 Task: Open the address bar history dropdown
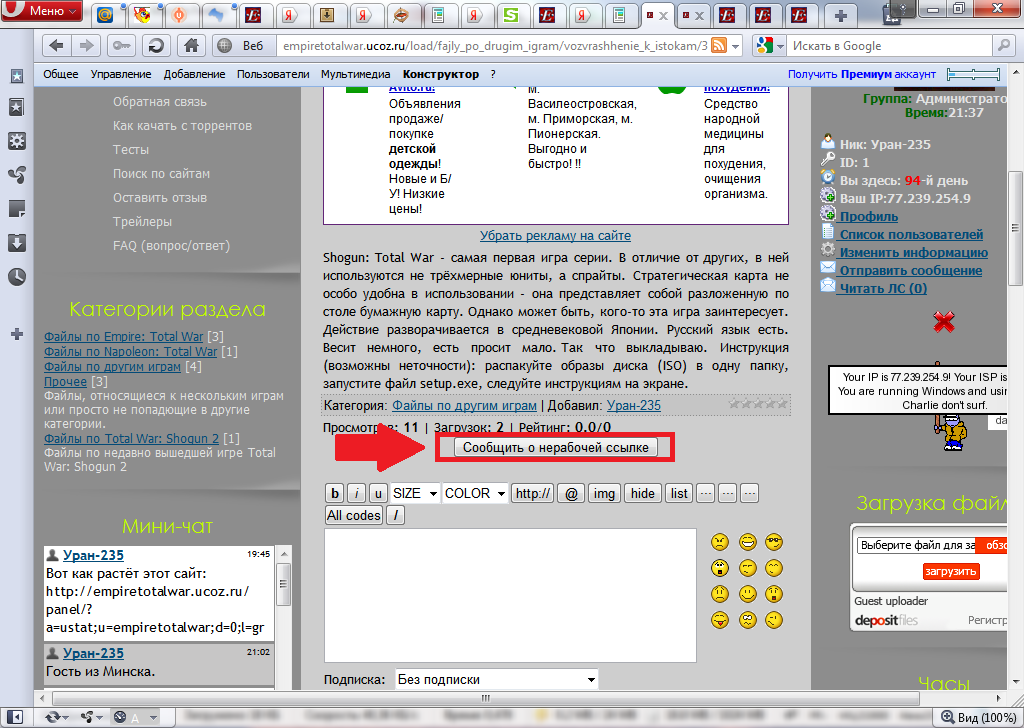tap(736, 46)
